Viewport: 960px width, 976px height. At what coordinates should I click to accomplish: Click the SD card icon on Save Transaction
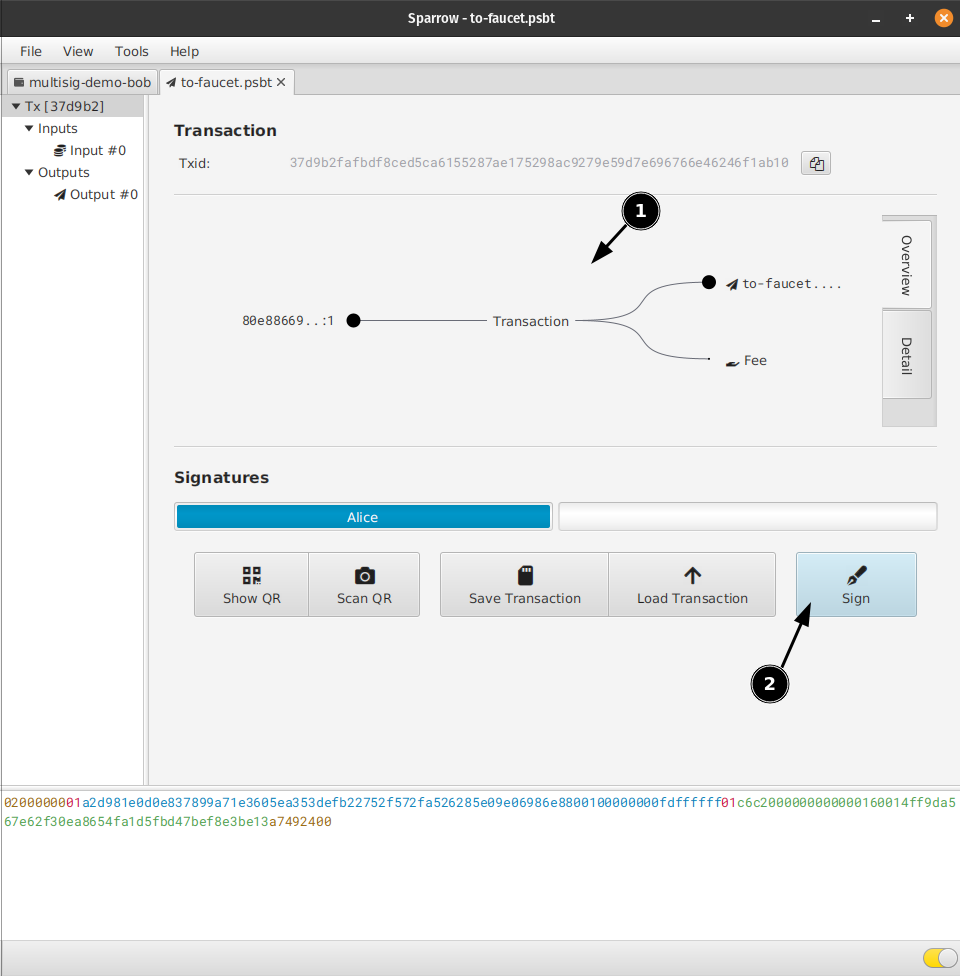point(525,575)
